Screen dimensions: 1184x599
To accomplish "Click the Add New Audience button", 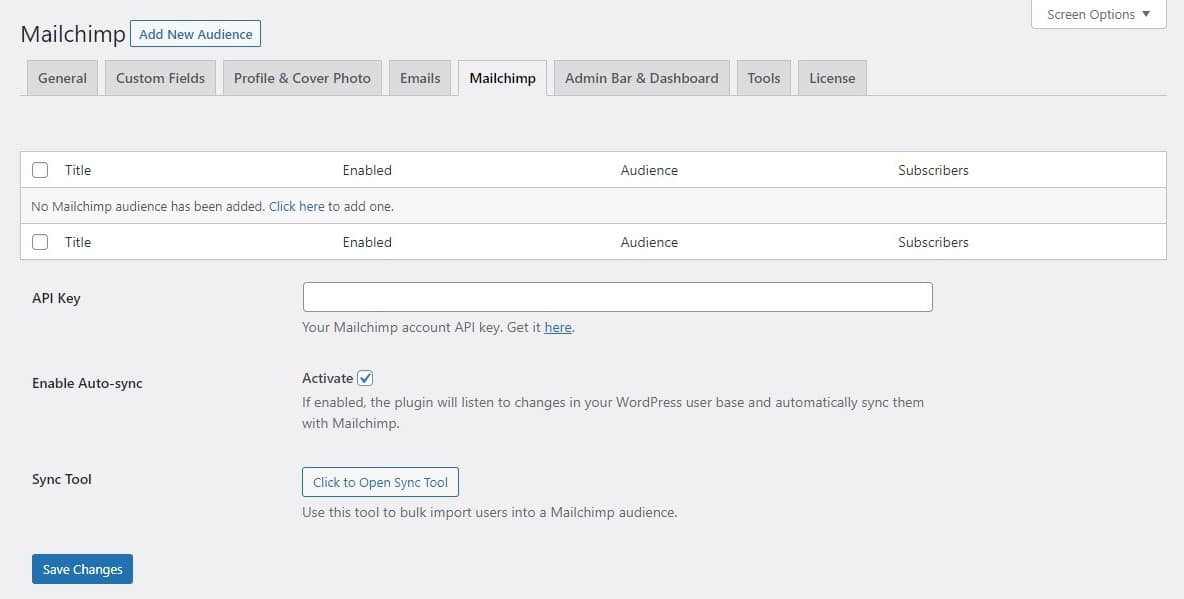I will click(196, 34).
